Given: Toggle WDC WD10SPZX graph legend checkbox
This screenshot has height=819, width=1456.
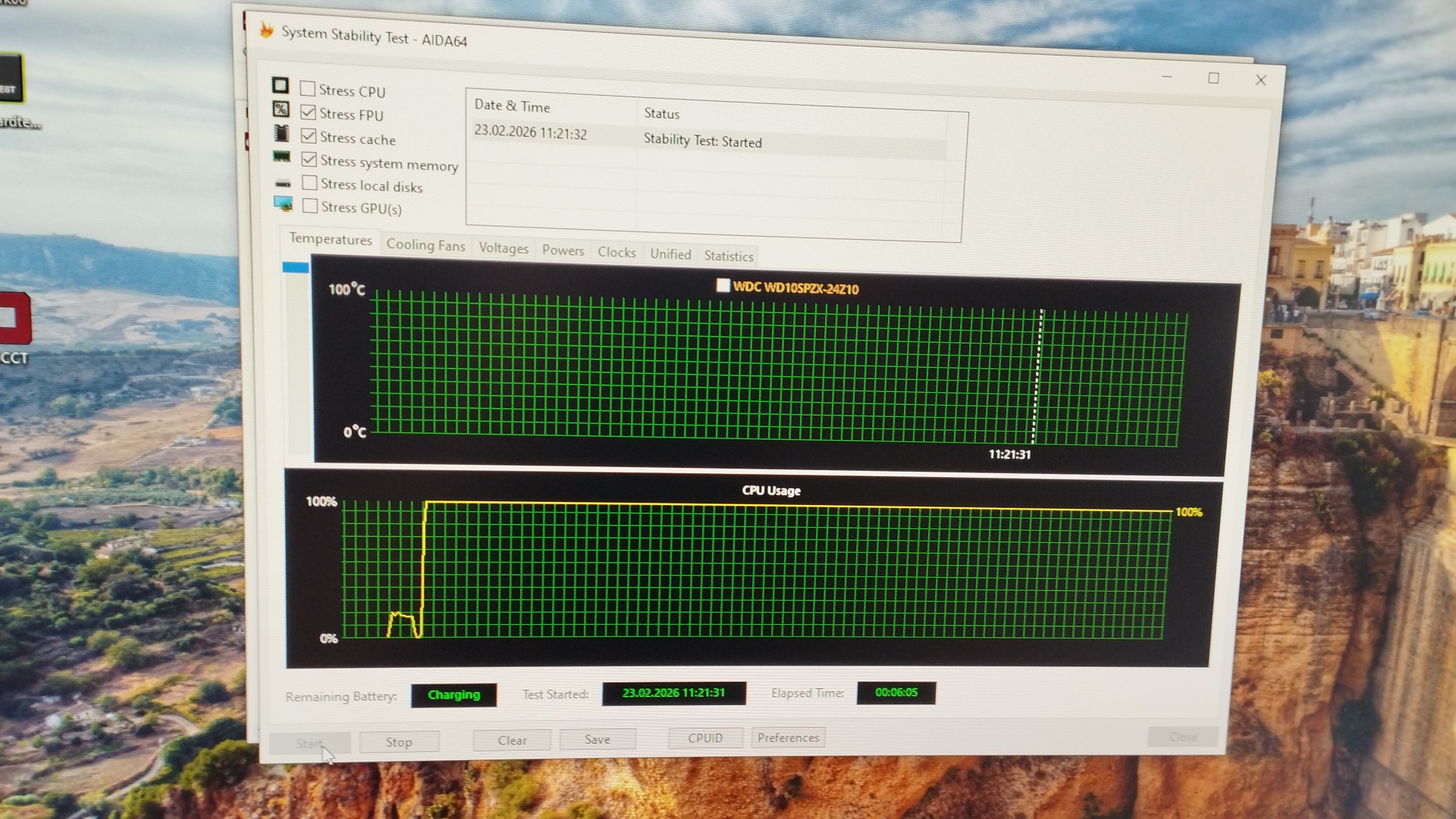Looking at the screenshot, I should point(723,285).
